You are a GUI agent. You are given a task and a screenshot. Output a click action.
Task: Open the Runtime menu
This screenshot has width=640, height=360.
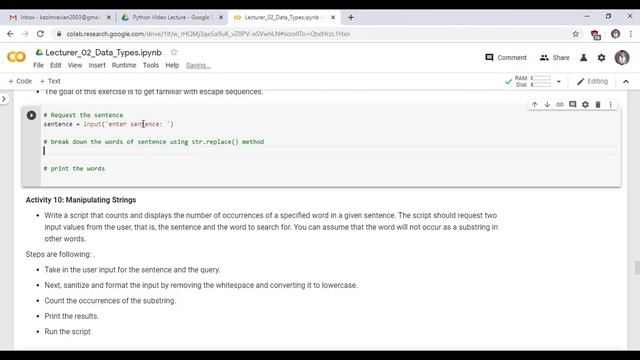click(124, 65)
